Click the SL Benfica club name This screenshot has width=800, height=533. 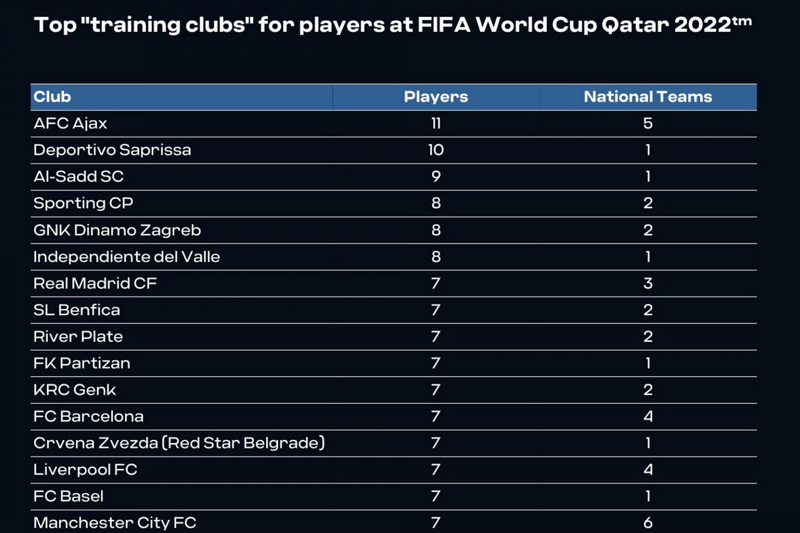coord(77,310)
